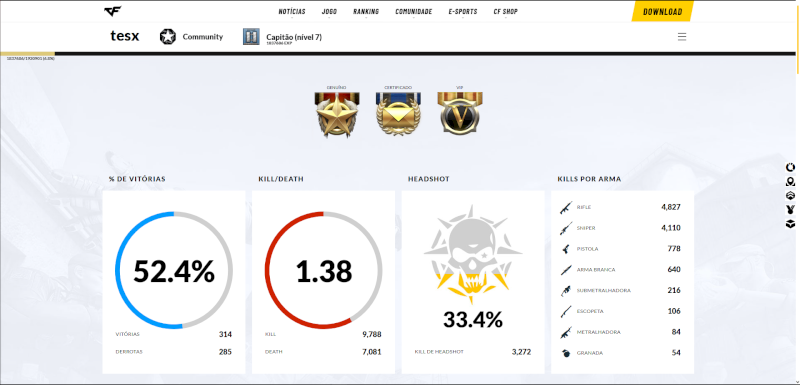
Task: Click the 1.38 kill/death ratio value
Action: click(x=323, y=271)
